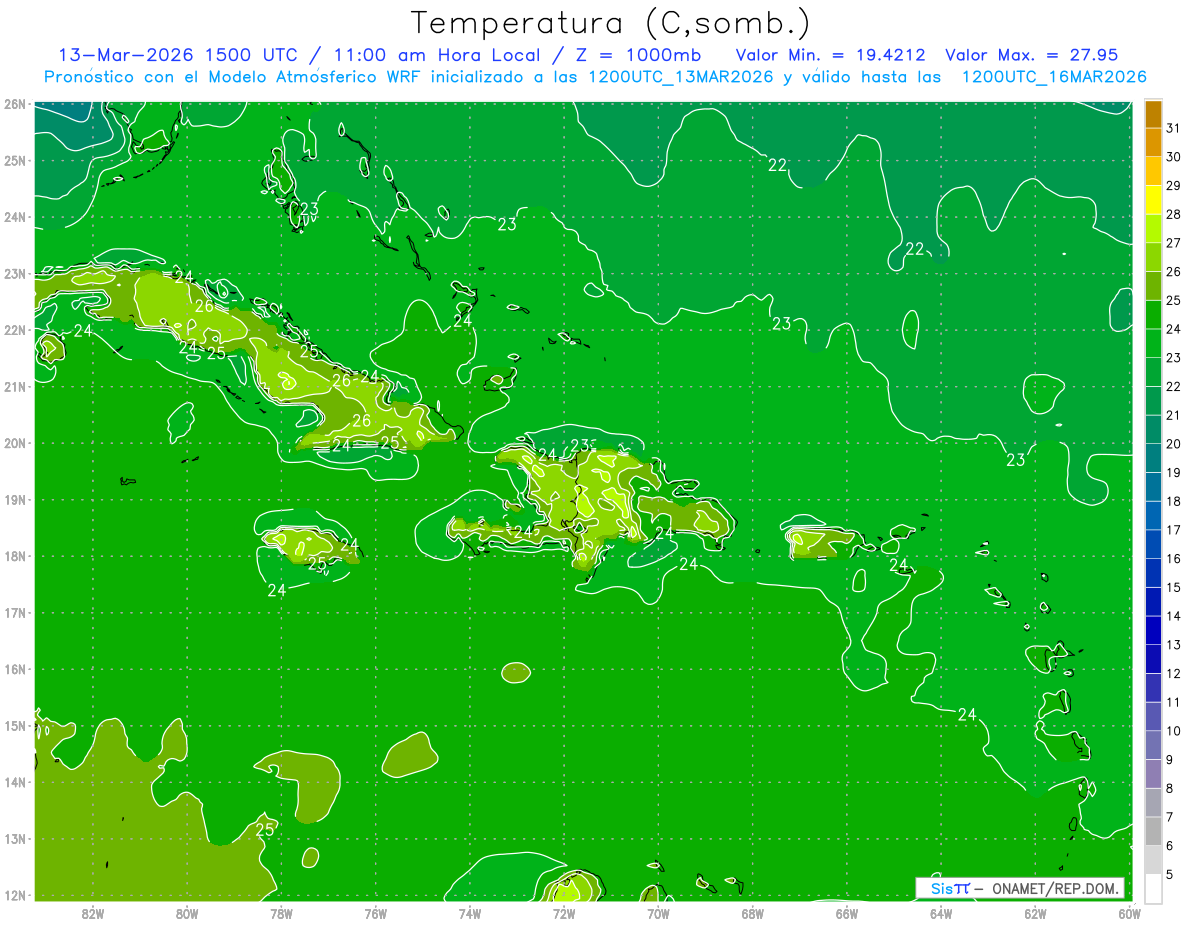Click the 'Valor Max. = 27.95' text
Screen dimensions: 1200x927
(1031, 55)
